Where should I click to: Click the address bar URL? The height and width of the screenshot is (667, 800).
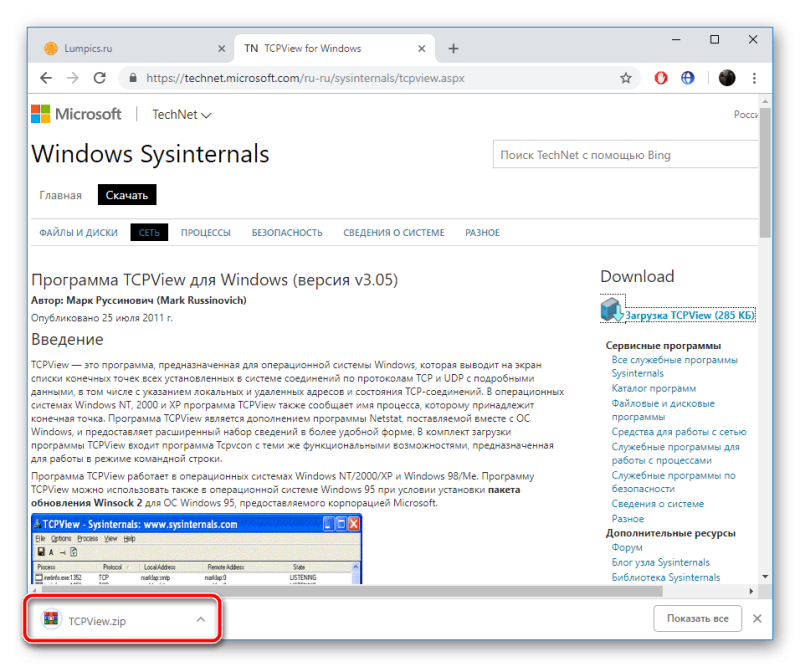(305, 78)
